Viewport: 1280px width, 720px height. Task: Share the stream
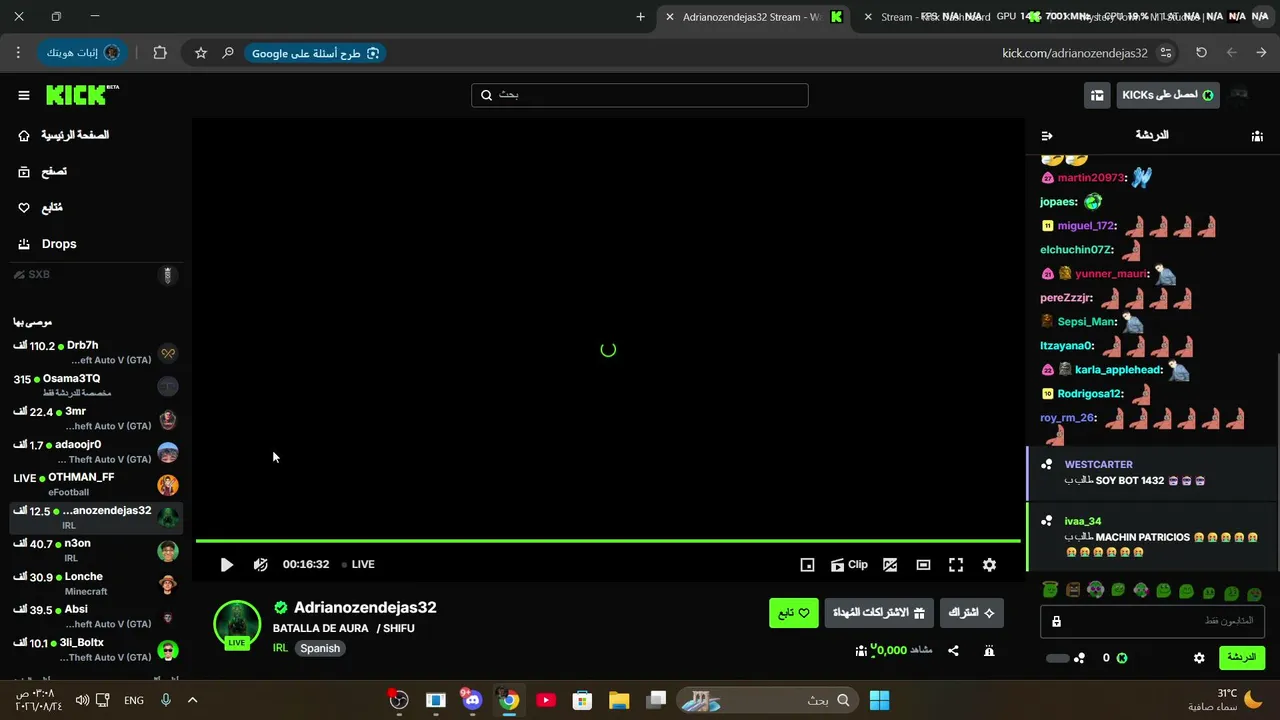pyautogui.click(x=953, y=651)
